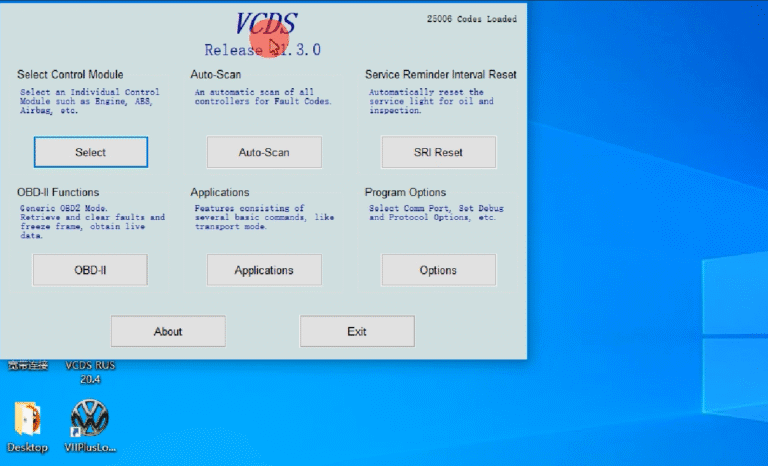Click the 宽带连接 desktop shortcut label
768x466 pixels.
coord(27,366)
